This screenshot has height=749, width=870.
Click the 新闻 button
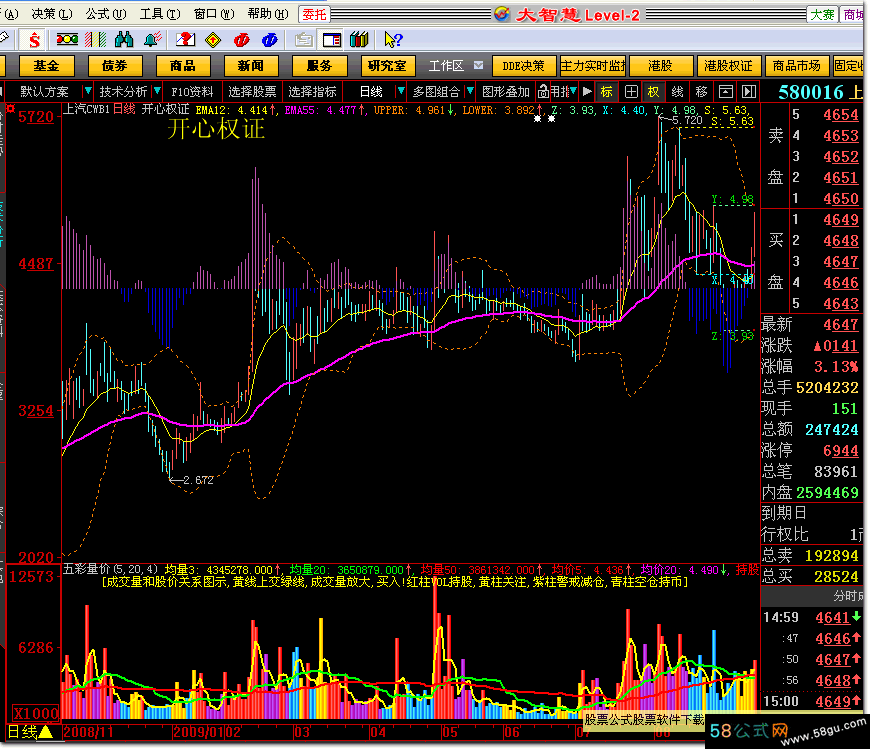tap(251, 65)
